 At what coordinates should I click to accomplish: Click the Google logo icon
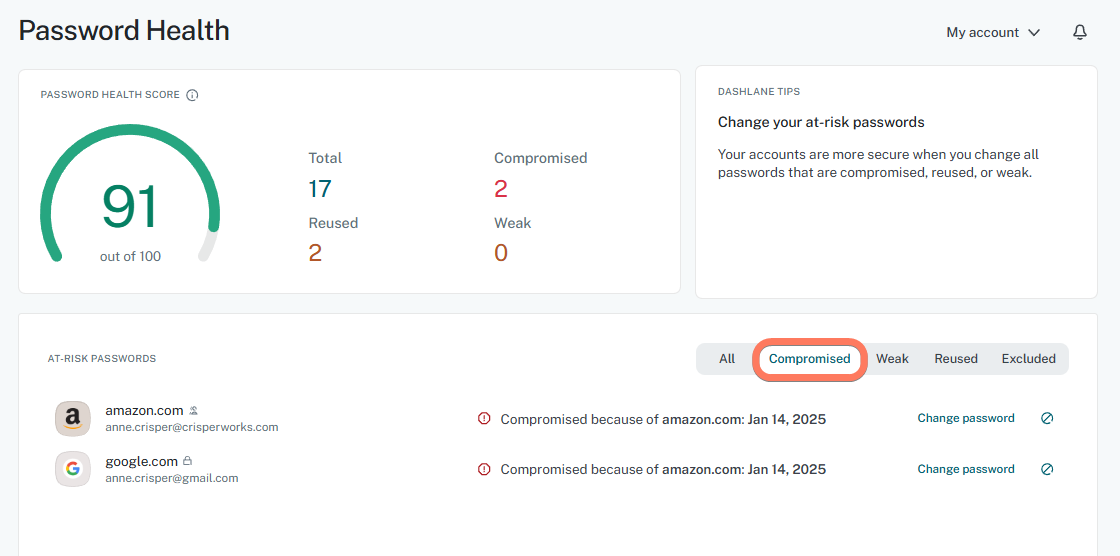point(72,469)
